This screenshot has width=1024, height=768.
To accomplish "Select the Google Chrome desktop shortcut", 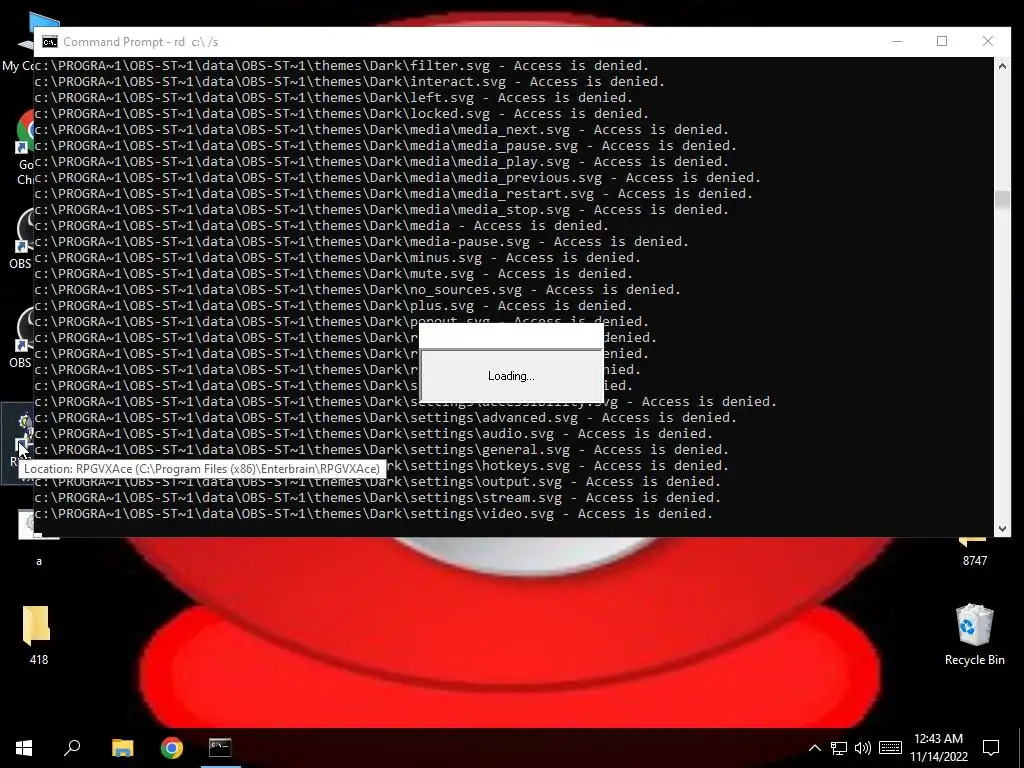I will (x=26, y=148).
